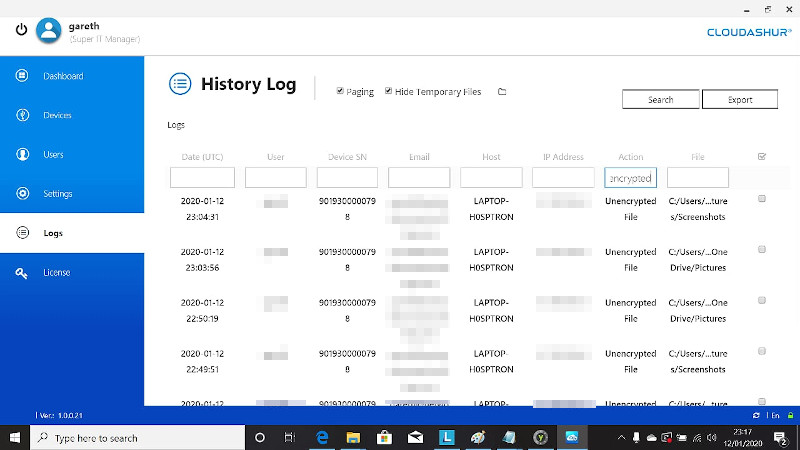Click the Host filter field
Viewport: 800px width, 450px height.
coord(491,178)
